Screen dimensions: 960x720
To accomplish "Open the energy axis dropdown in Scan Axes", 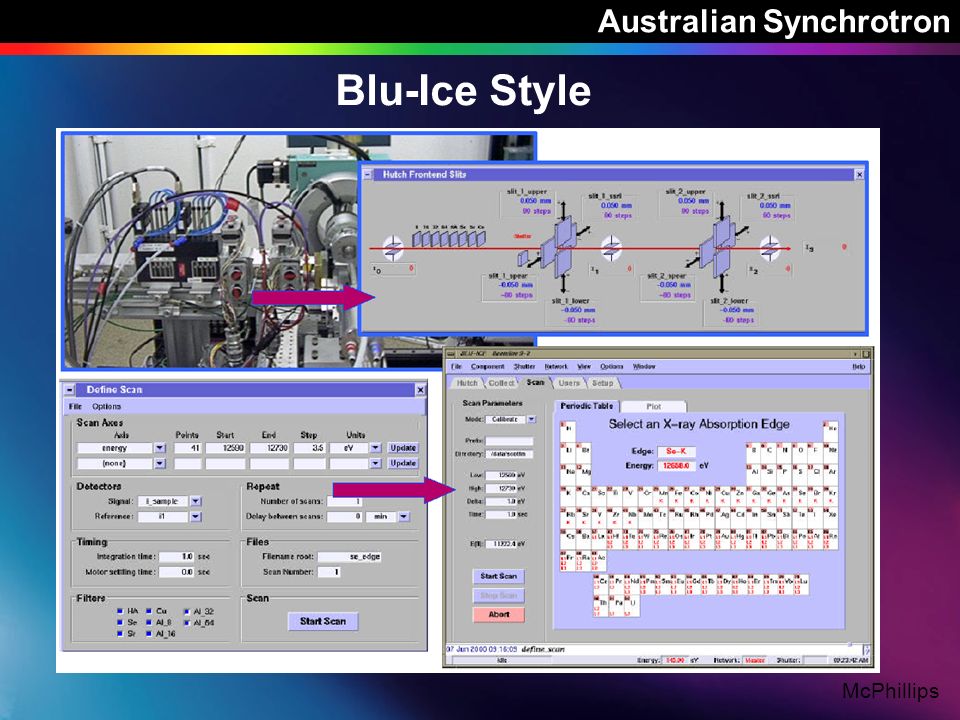I will (x=160, y=448).
